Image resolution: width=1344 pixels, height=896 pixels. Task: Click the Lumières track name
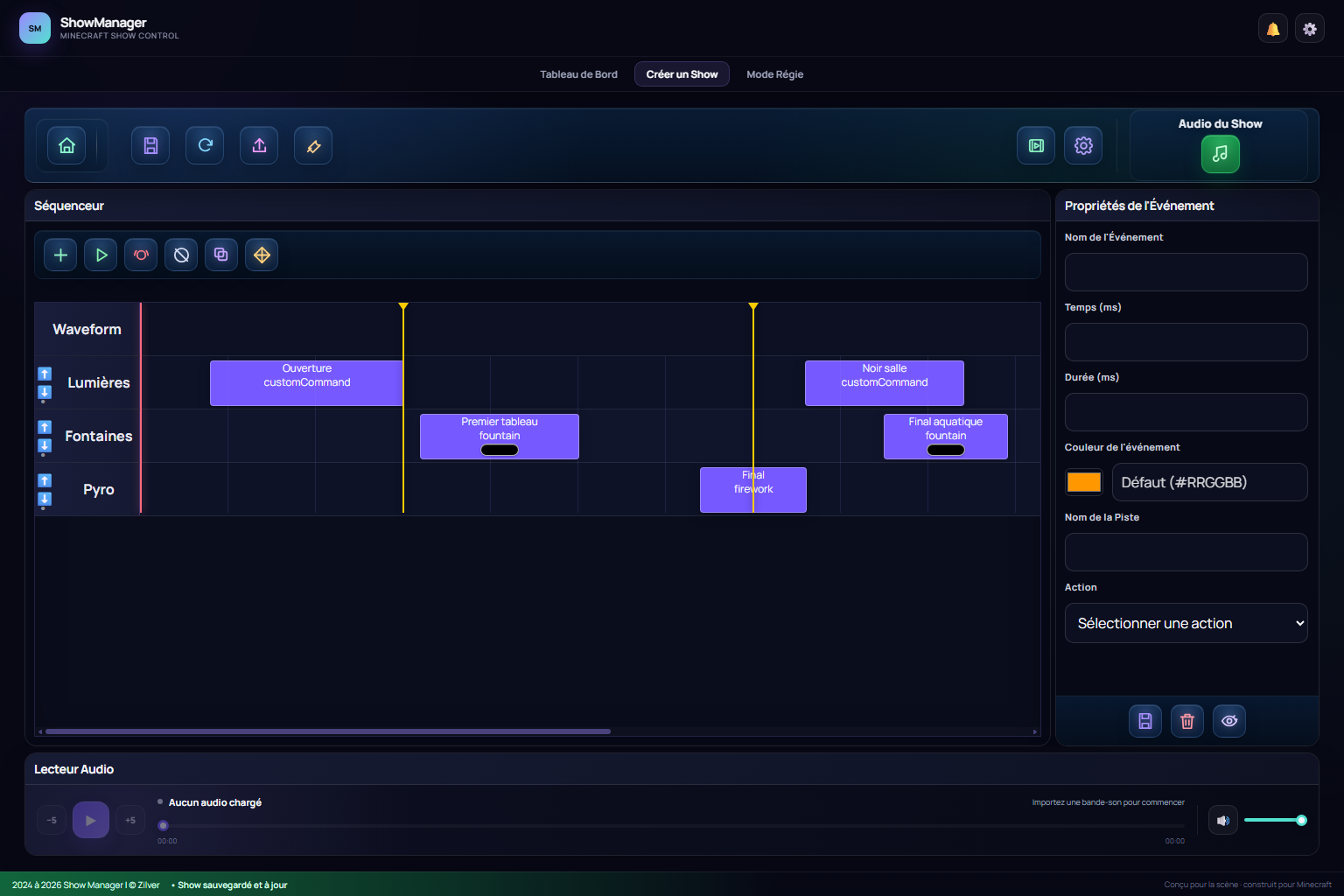point(99,382)
